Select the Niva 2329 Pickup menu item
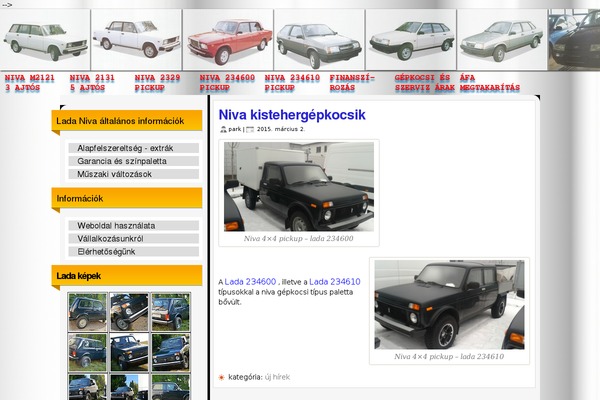600x400 pixels. [x=157, y=83]
